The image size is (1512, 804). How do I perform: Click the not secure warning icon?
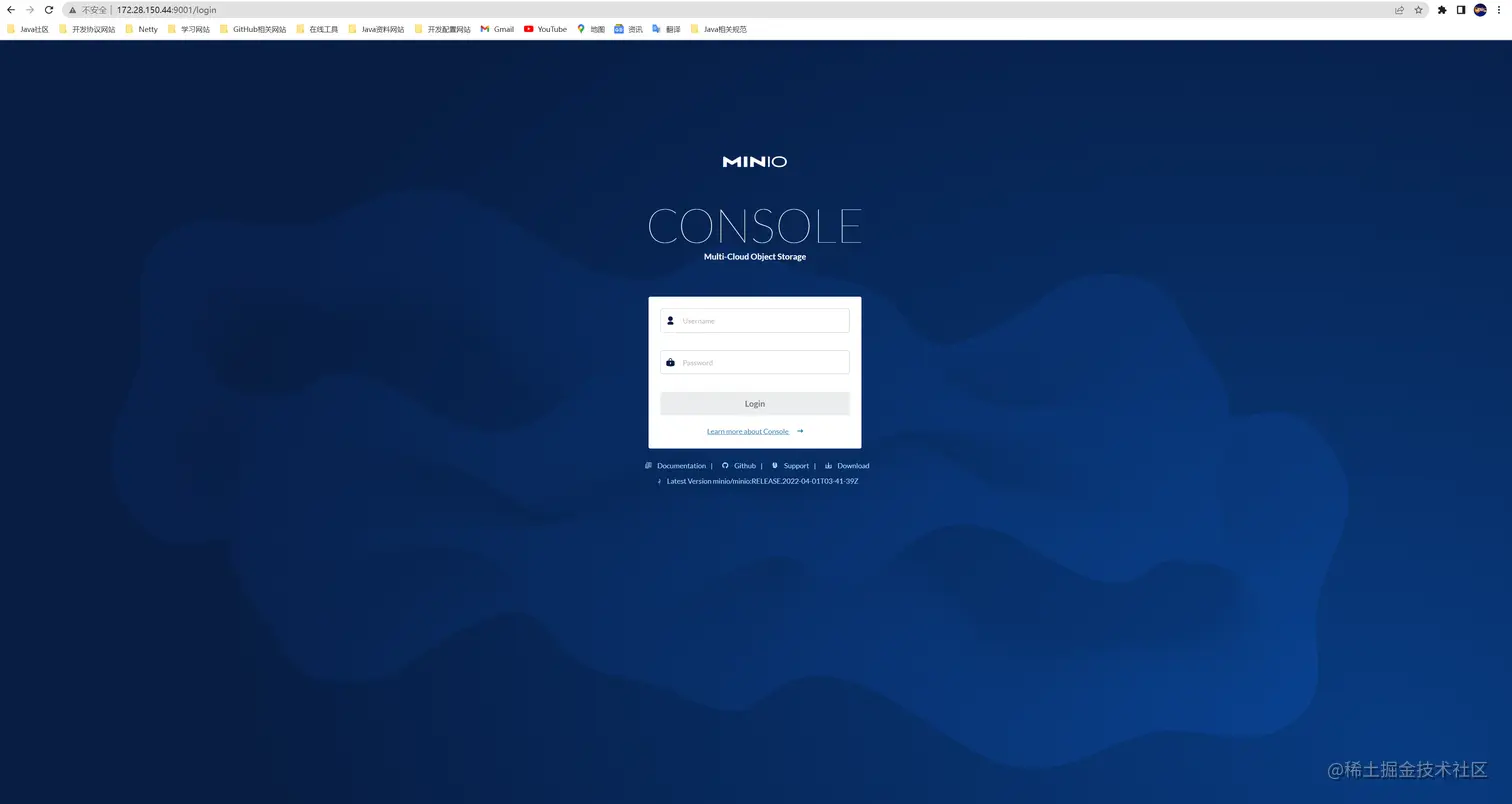click(x=72, y=10)
